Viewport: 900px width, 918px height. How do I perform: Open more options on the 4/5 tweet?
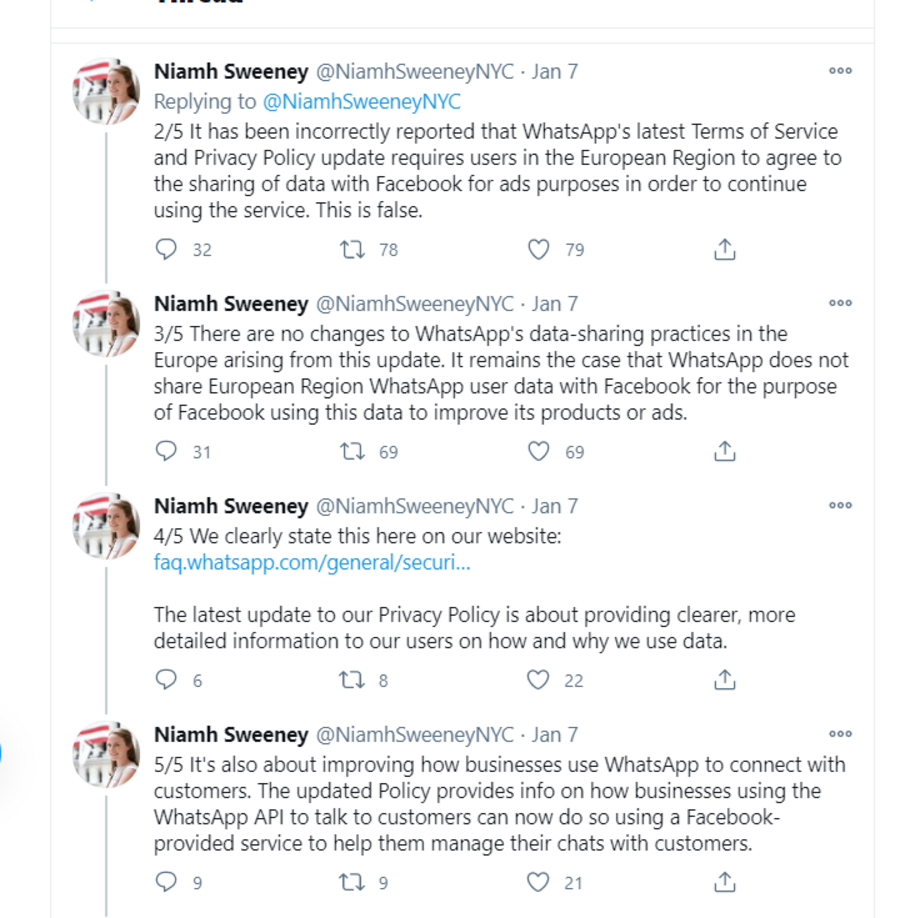click(x=840, y=505)
